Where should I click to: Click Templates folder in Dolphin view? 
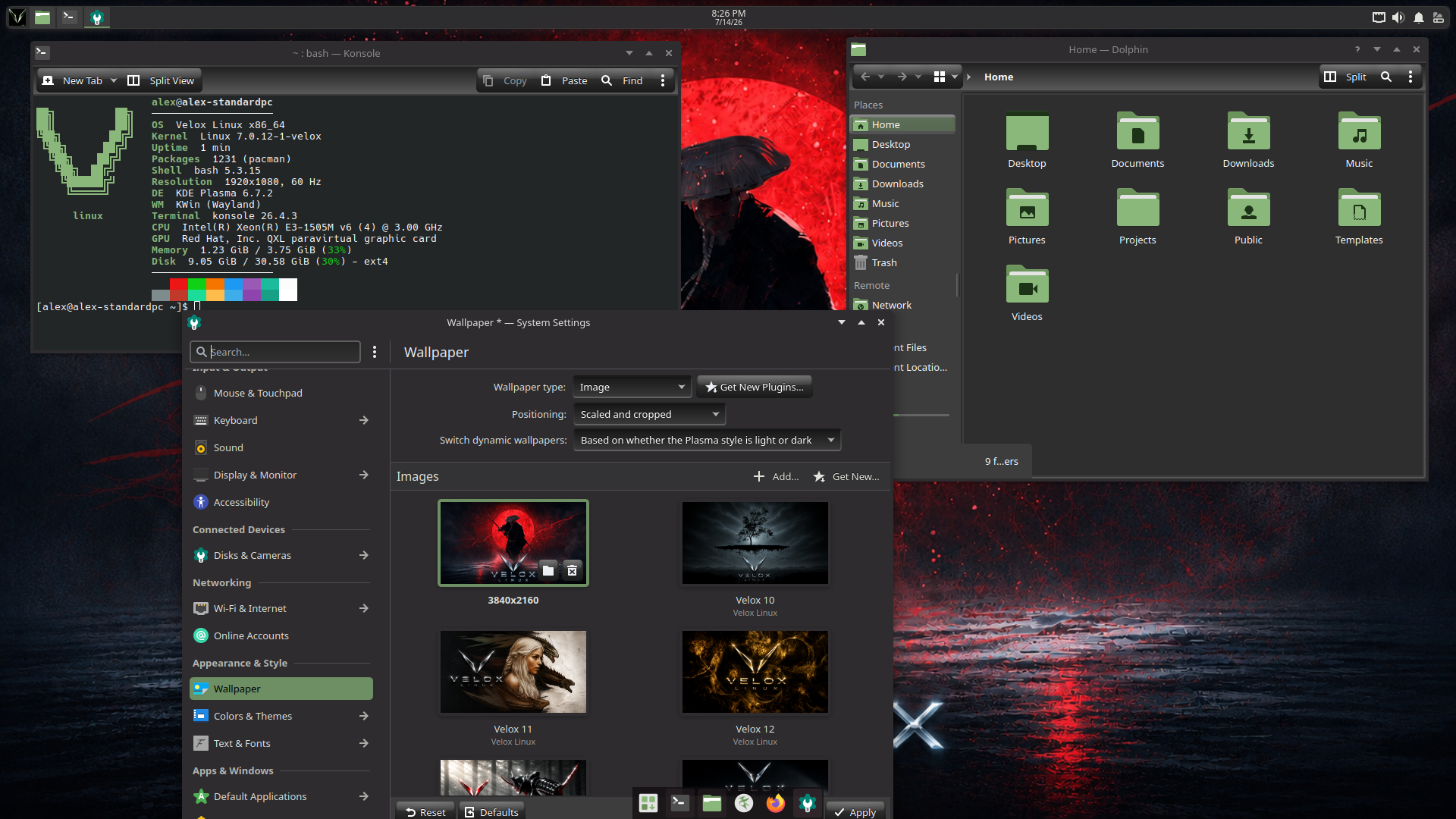click(1359, 216)
